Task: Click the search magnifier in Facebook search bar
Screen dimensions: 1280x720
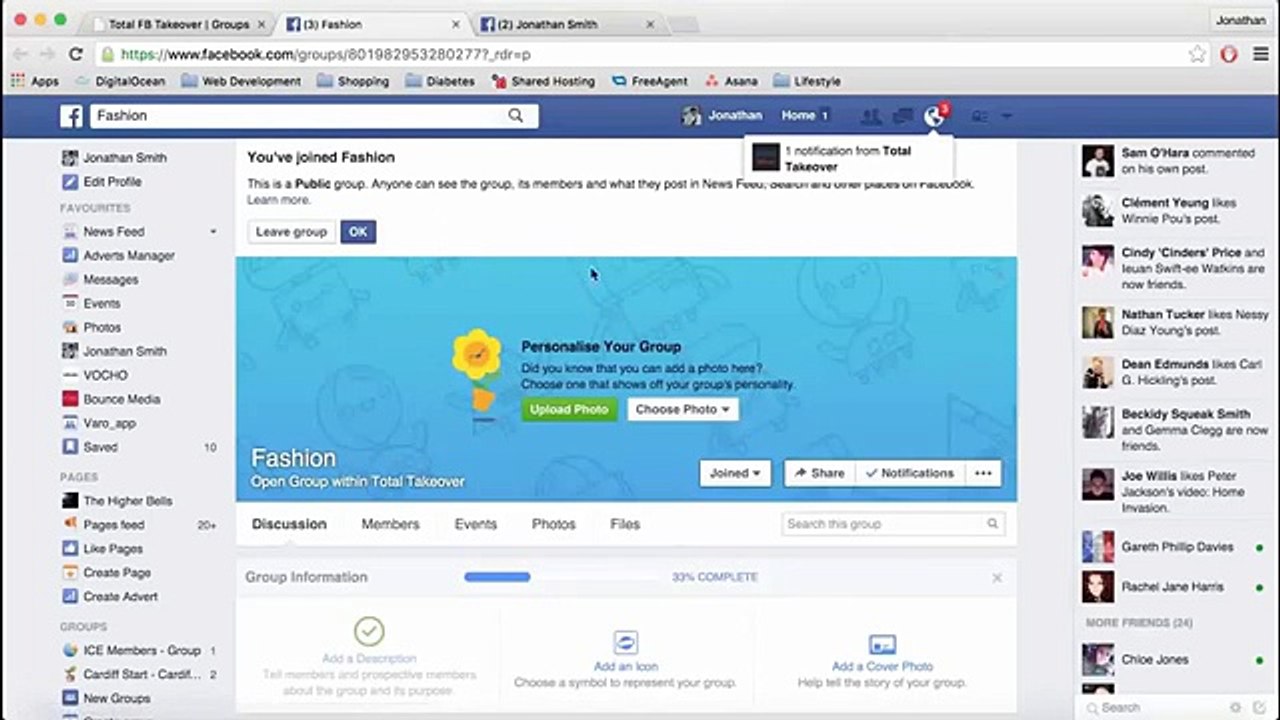Action: pos(515,116)
